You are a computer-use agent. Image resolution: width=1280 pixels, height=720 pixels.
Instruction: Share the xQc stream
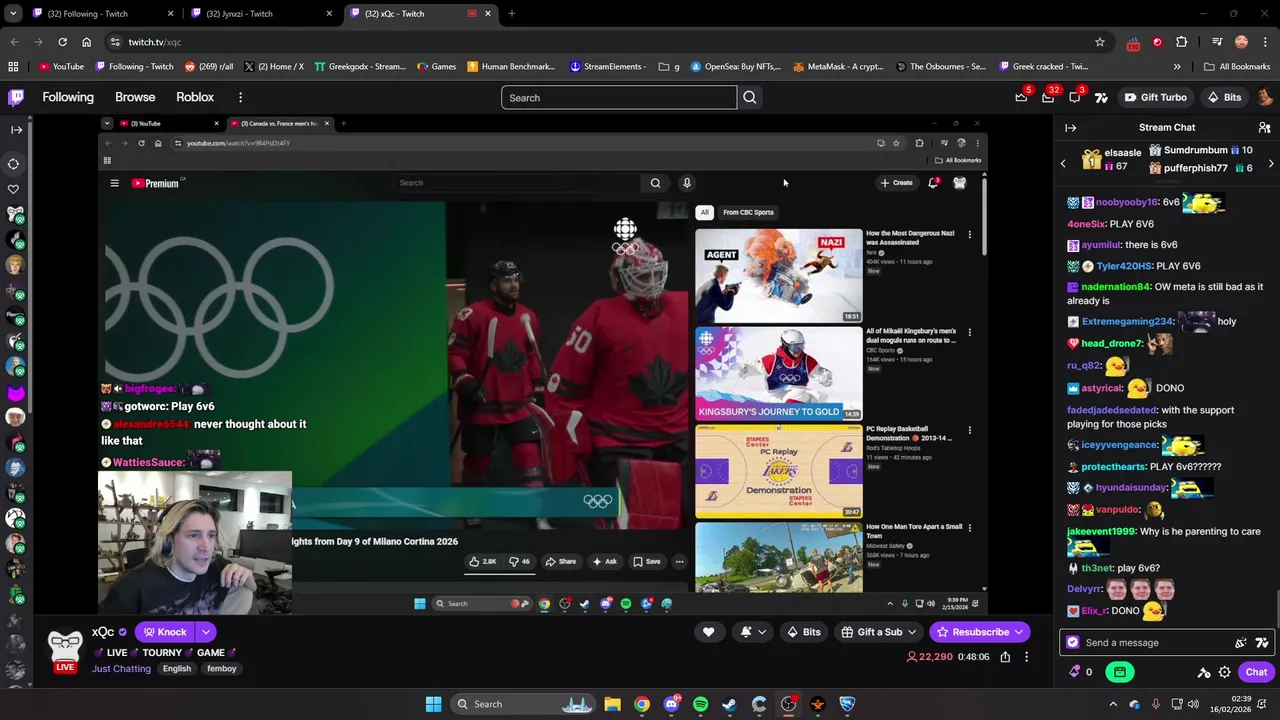coord(1005,657)
